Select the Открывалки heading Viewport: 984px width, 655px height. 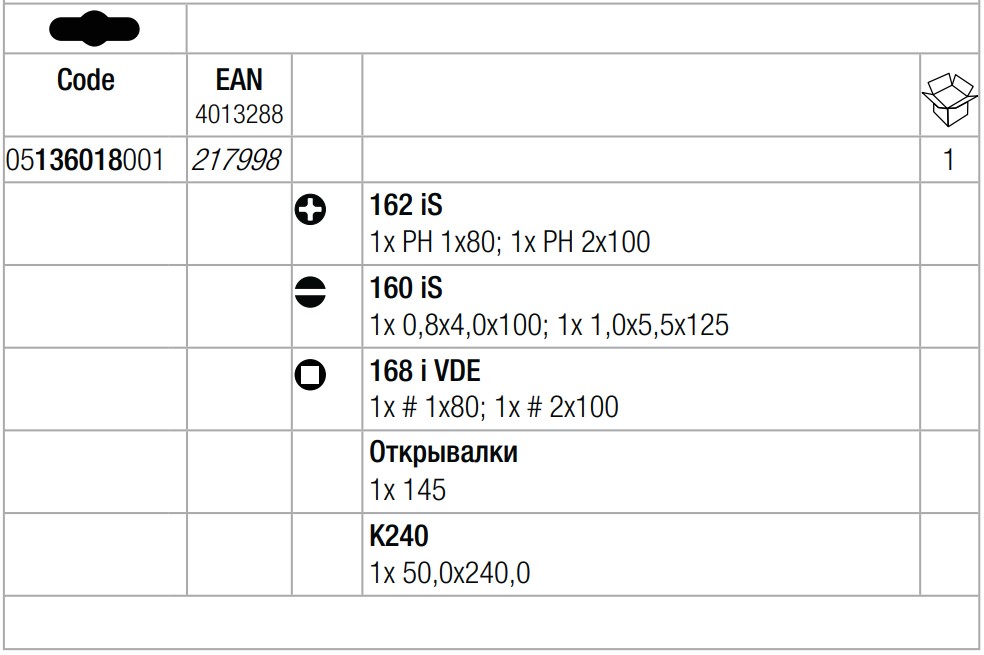coord(444,452)
